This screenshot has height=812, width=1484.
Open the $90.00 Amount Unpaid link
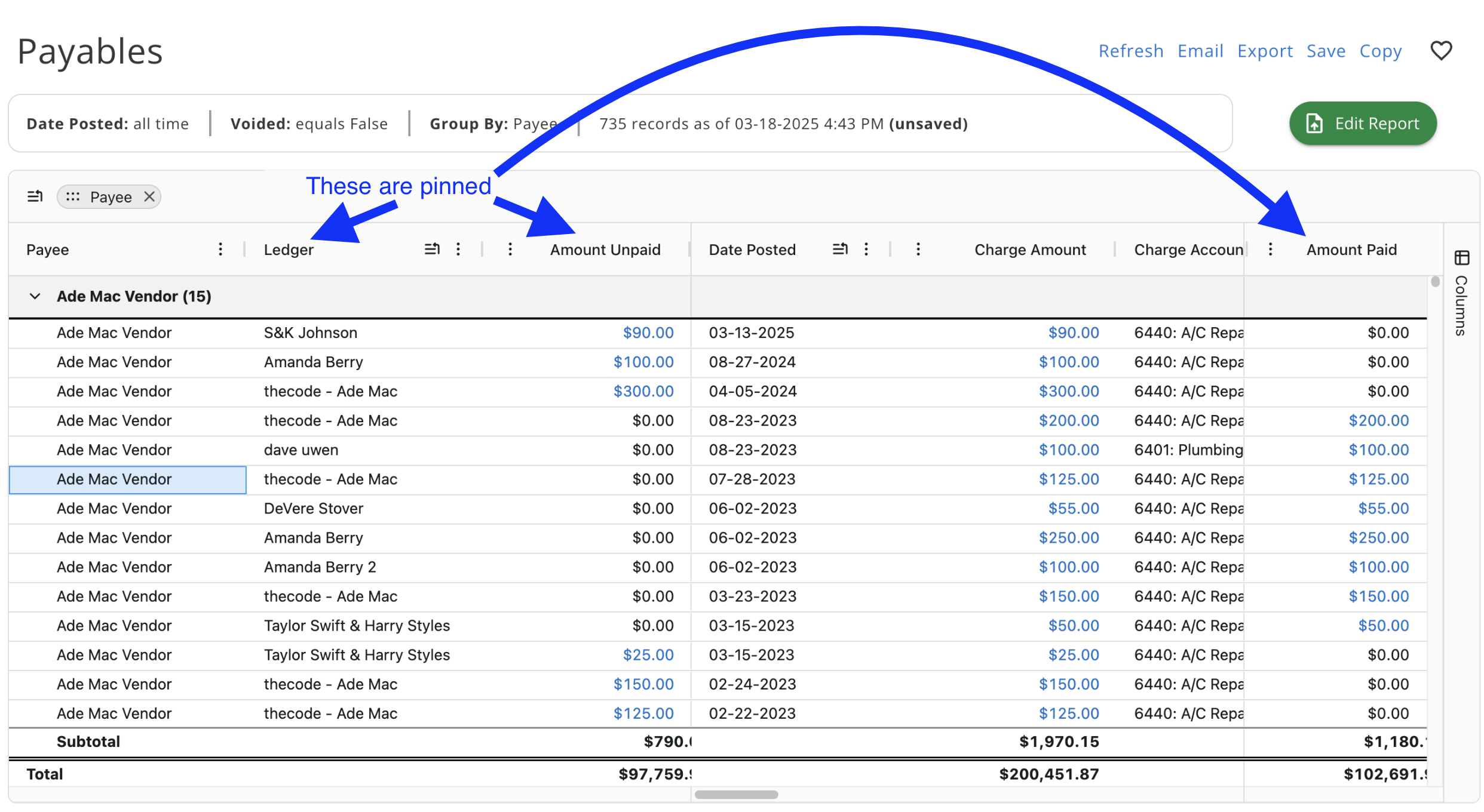[648, 333]
